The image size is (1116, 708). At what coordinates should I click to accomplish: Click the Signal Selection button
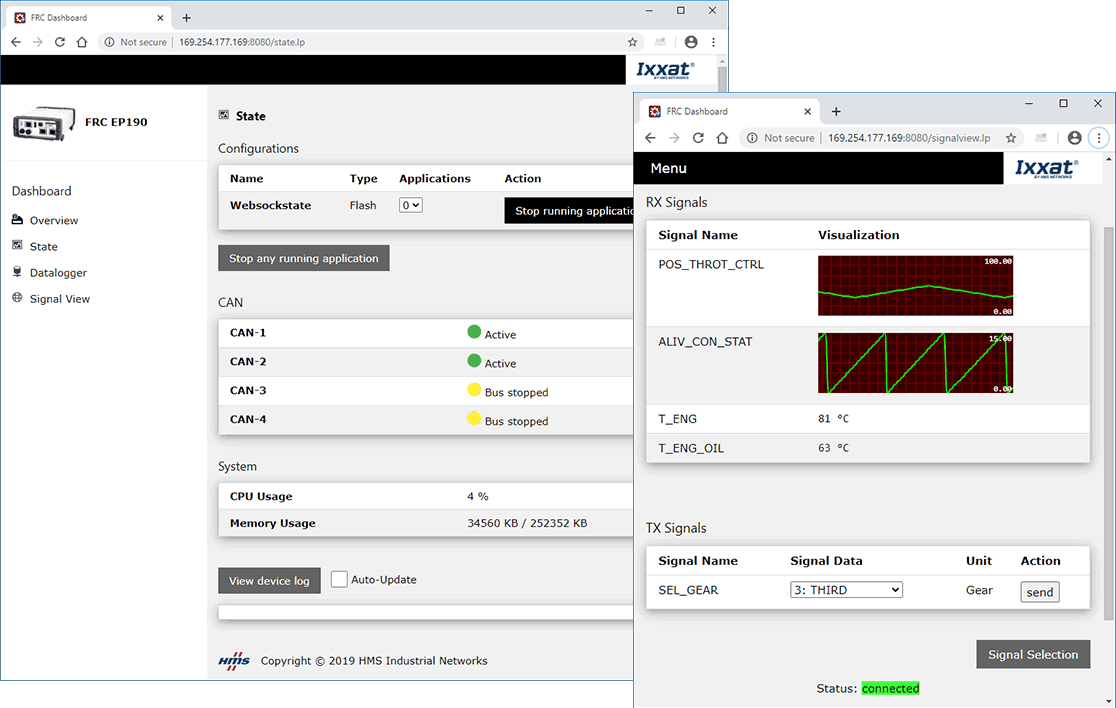pos(1033,655)
